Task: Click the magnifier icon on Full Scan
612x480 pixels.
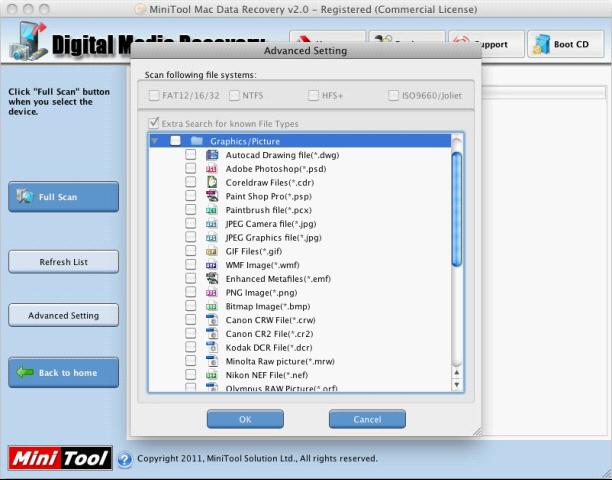Action: tap(25, 196)
